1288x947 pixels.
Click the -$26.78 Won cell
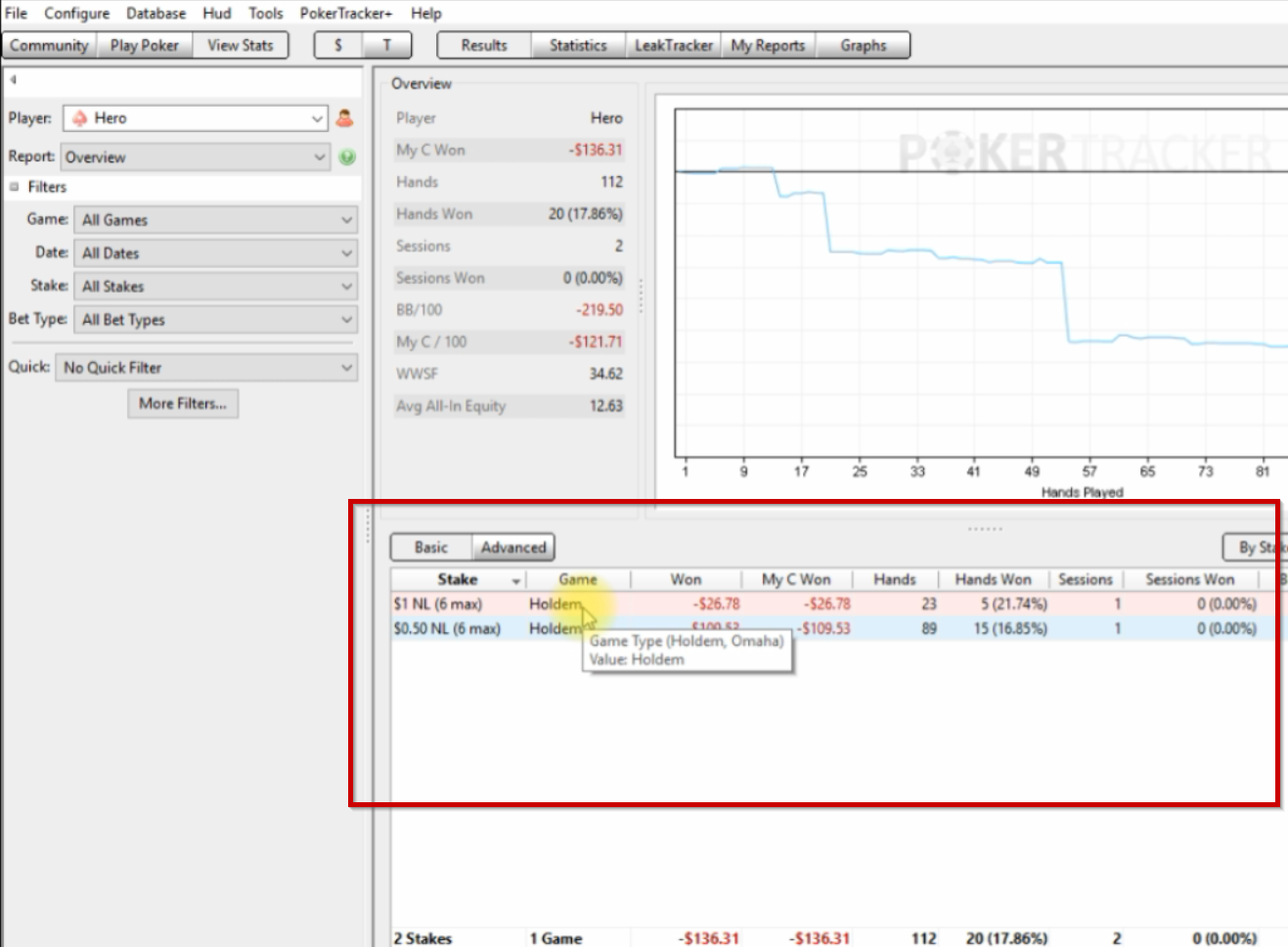click(717, 605)
